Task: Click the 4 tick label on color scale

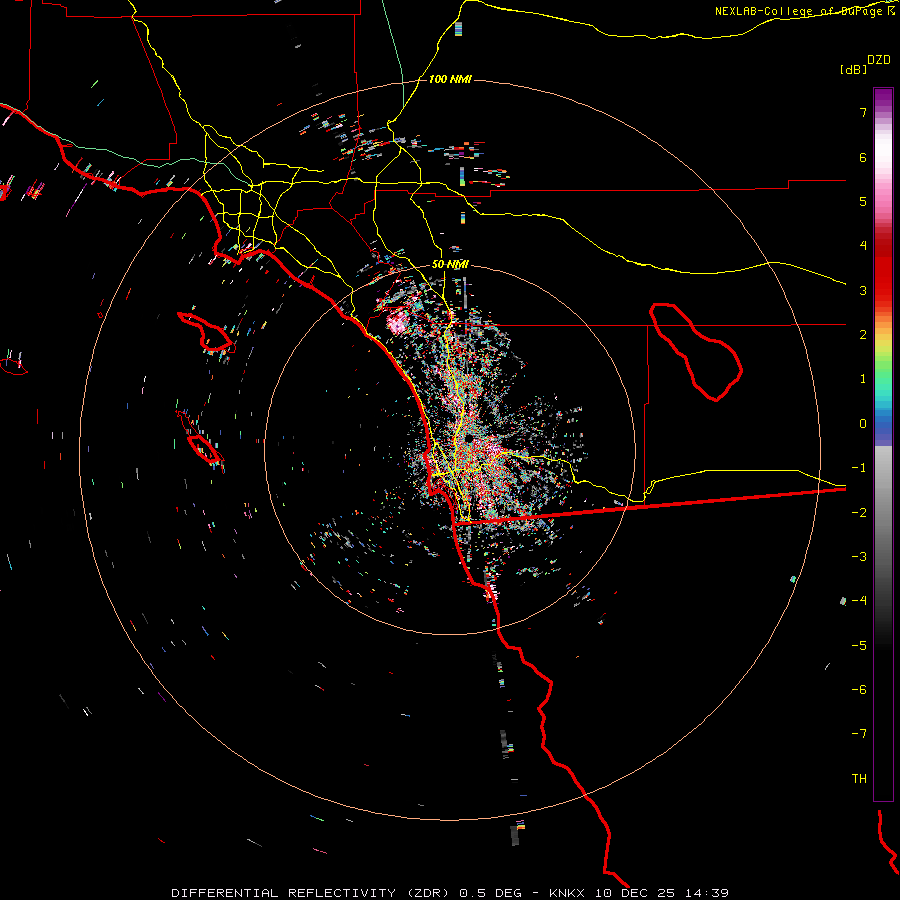Action: [863, 245]
